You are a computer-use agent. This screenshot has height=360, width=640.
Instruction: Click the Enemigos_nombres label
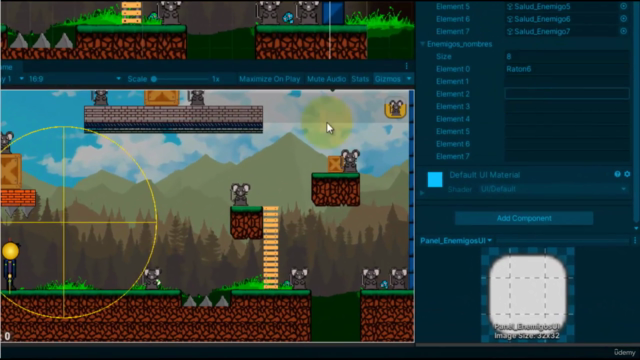click(460, 44)
